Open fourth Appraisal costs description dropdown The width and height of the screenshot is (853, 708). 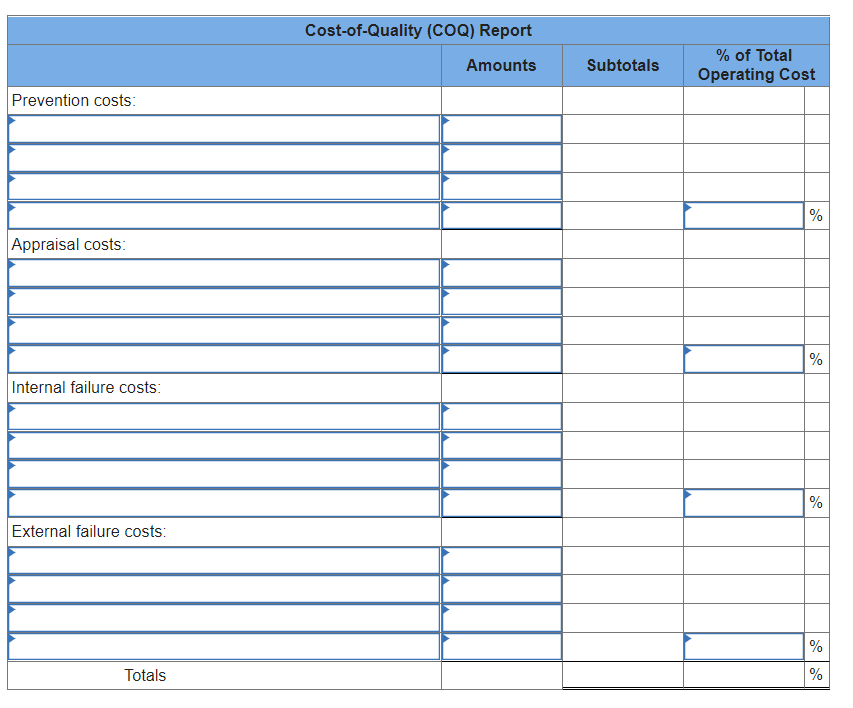(224, 359)
